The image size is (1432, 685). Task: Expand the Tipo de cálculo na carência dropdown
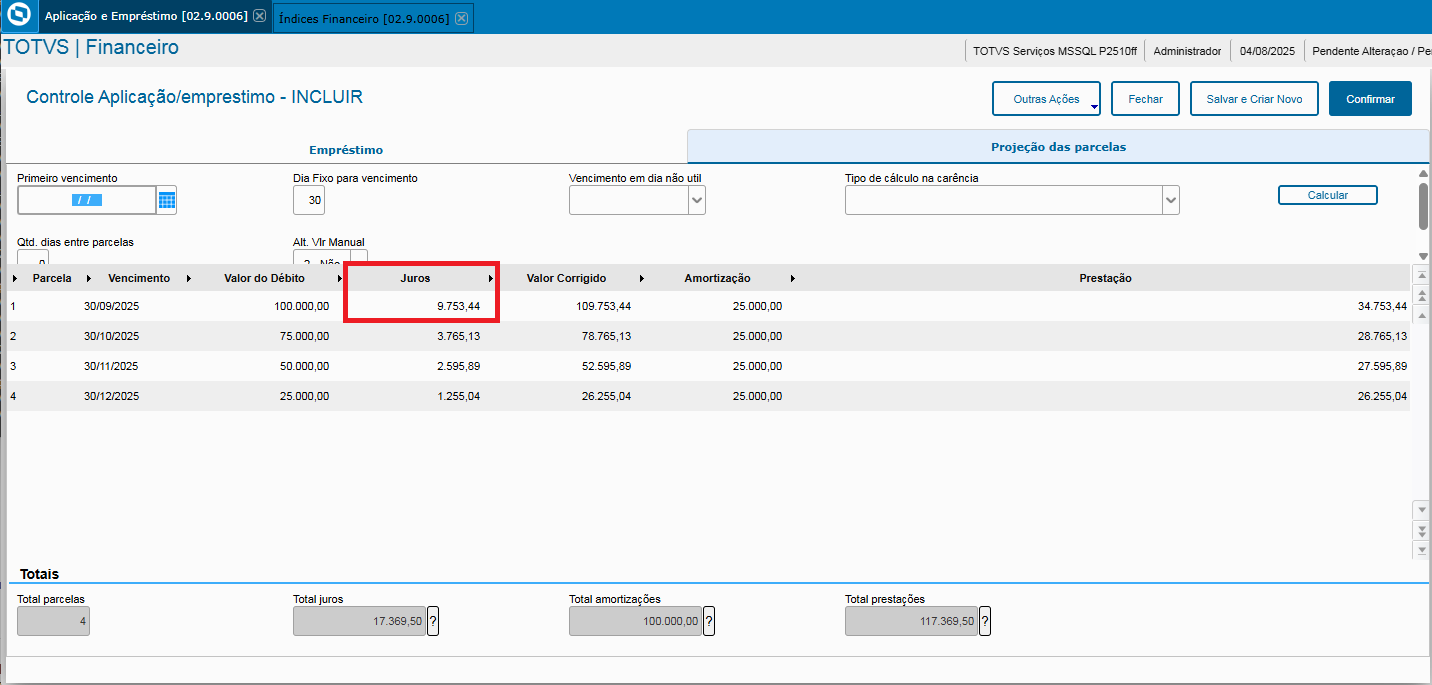click(1171, 200)
